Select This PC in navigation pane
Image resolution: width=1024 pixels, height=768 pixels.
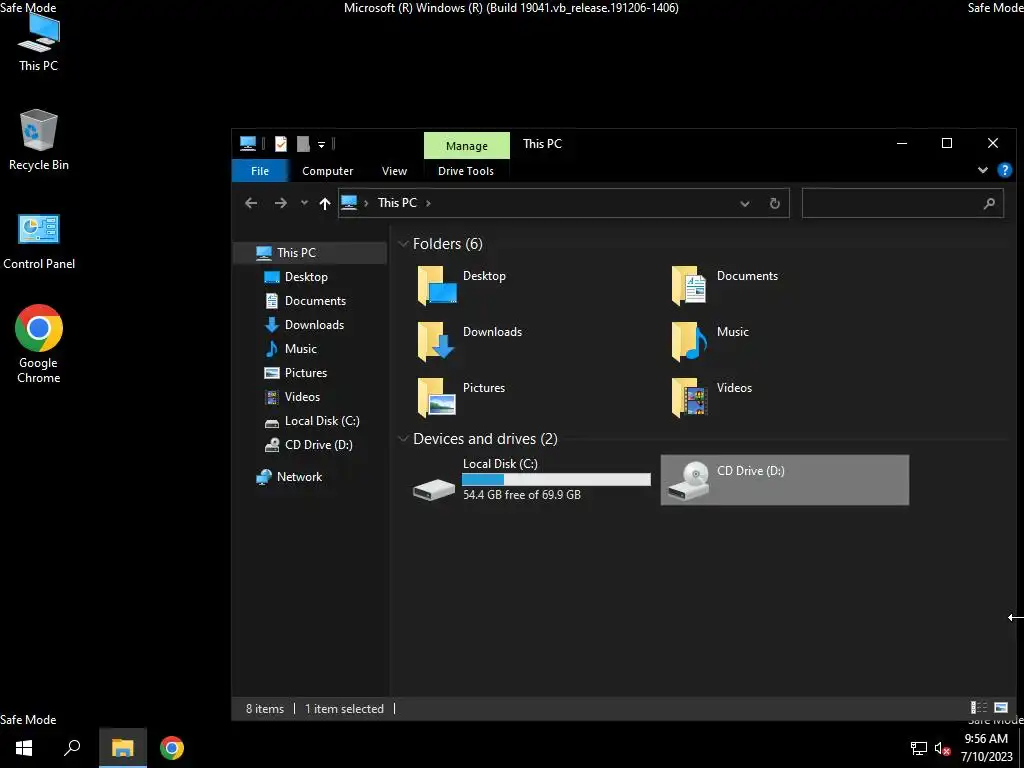click(x=311, y=253)
